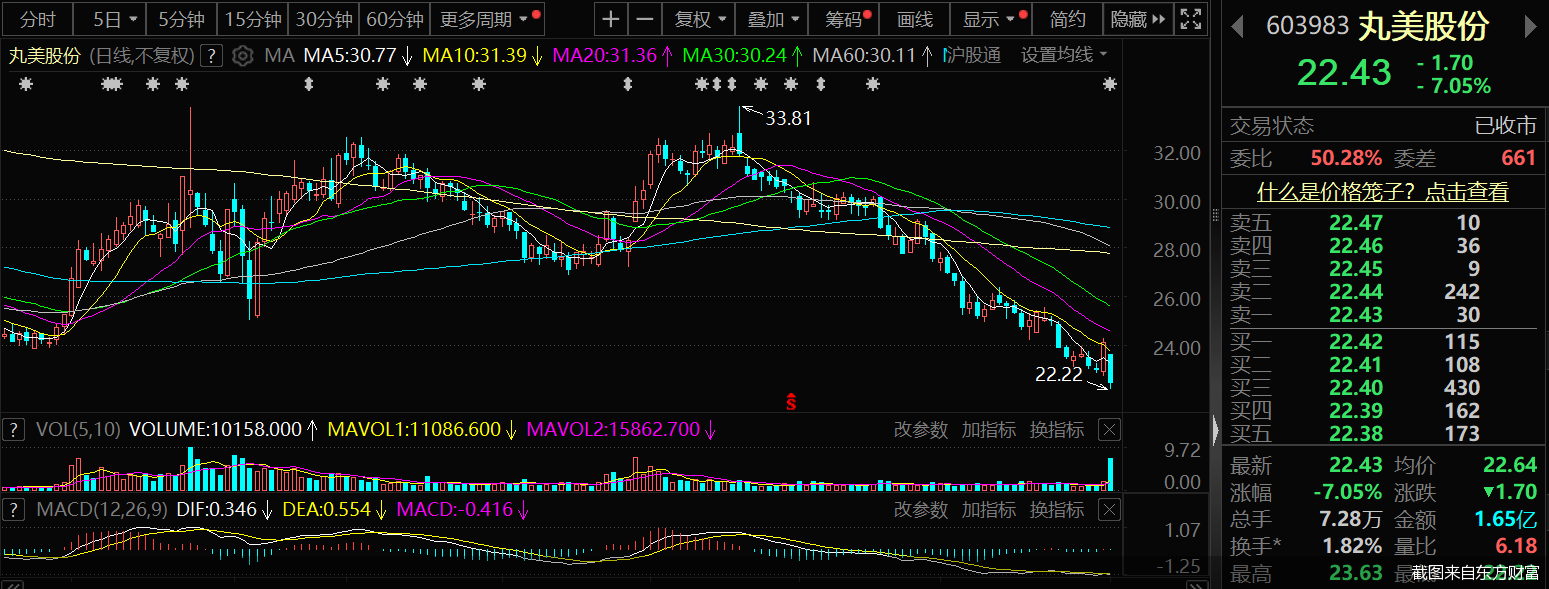Screen dimensions: 1549x589
Task: Select the 30分钟 period tab
Action: click(324, 19)
